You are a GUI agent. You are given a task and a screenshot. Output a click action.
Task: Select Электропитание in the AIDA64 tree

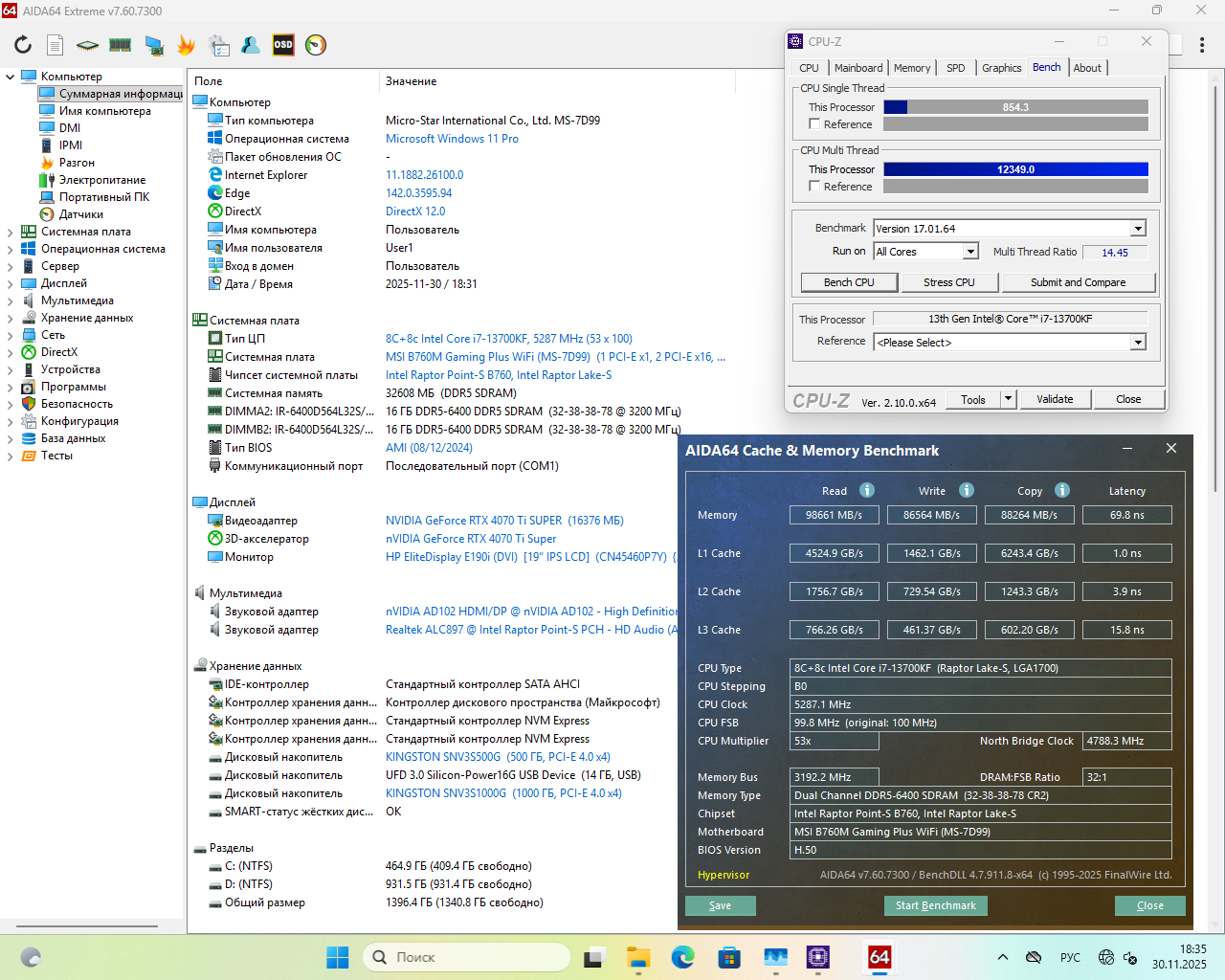coord(102,180)
